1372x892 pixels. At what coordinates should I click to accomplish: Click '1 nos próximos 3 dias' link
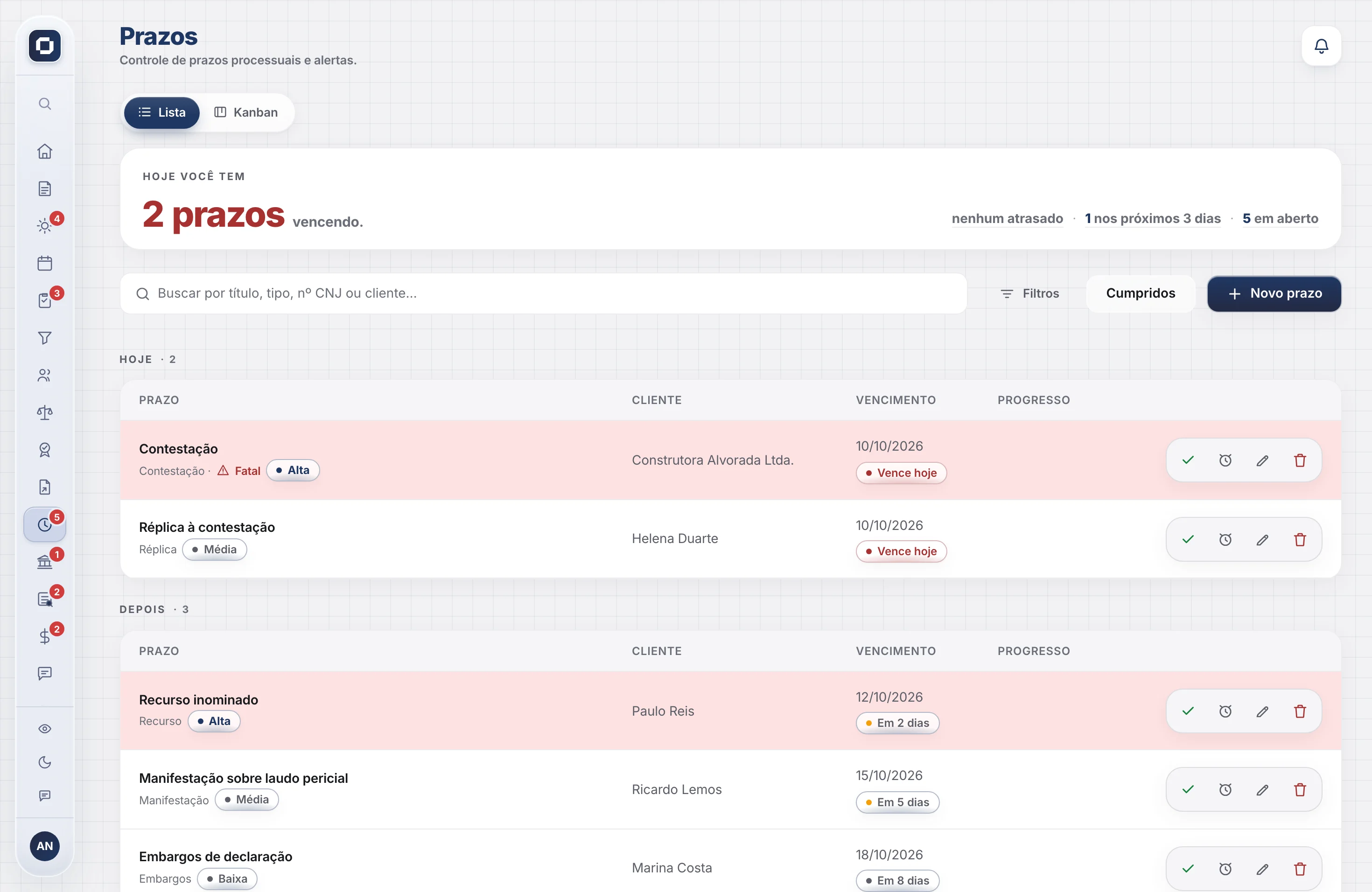(1152, 218)
